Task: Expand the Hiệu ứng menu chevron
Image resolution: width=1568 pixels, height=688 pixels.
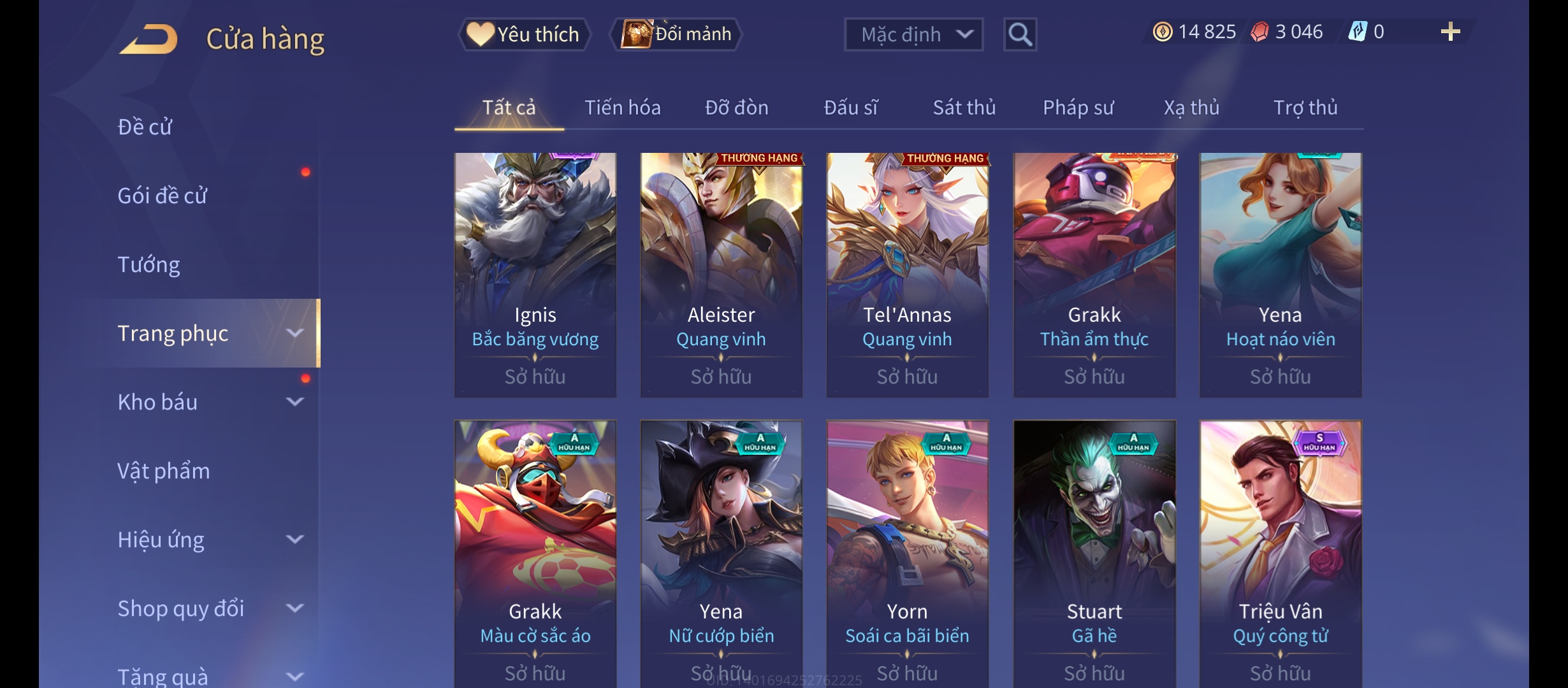Action: (294, 540)
